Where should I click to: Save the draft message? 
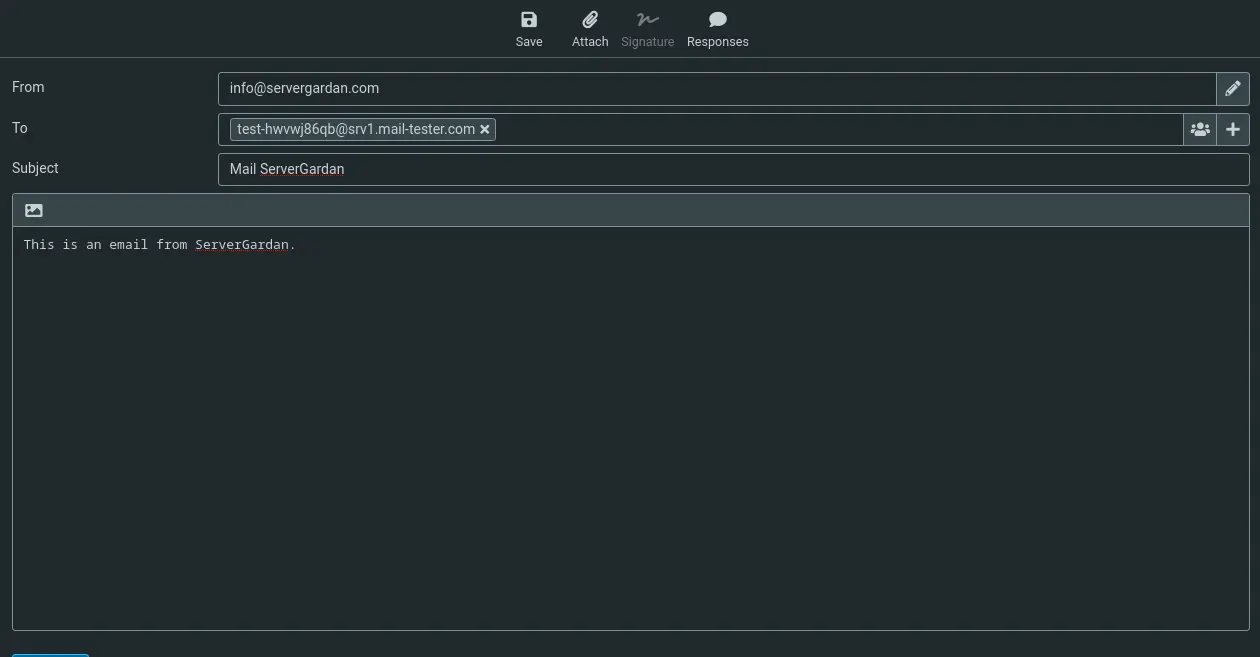tap(529, 29)
